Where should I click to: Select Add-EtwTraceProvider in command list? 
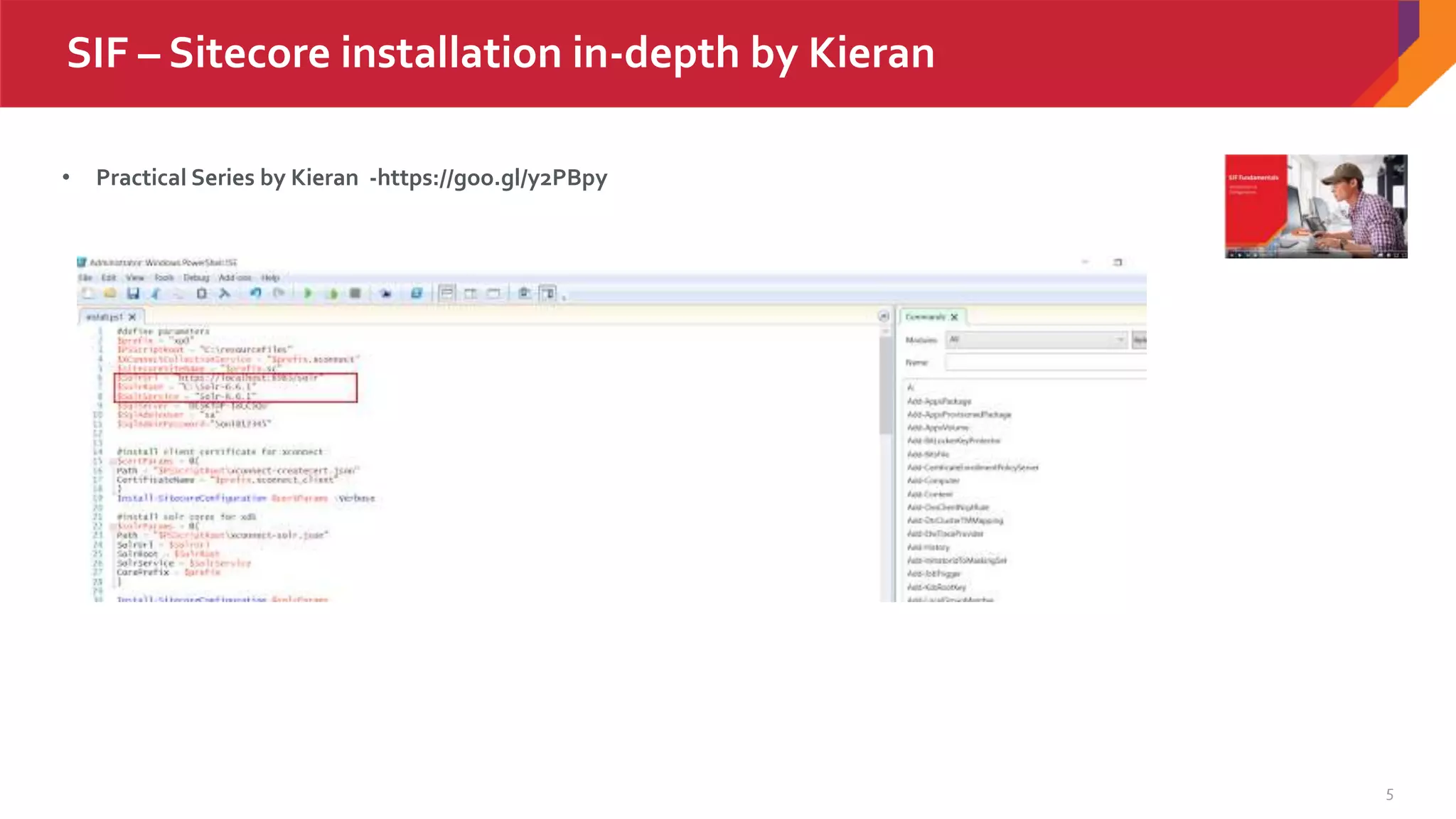pyautogui.click(x=946, y=534)
